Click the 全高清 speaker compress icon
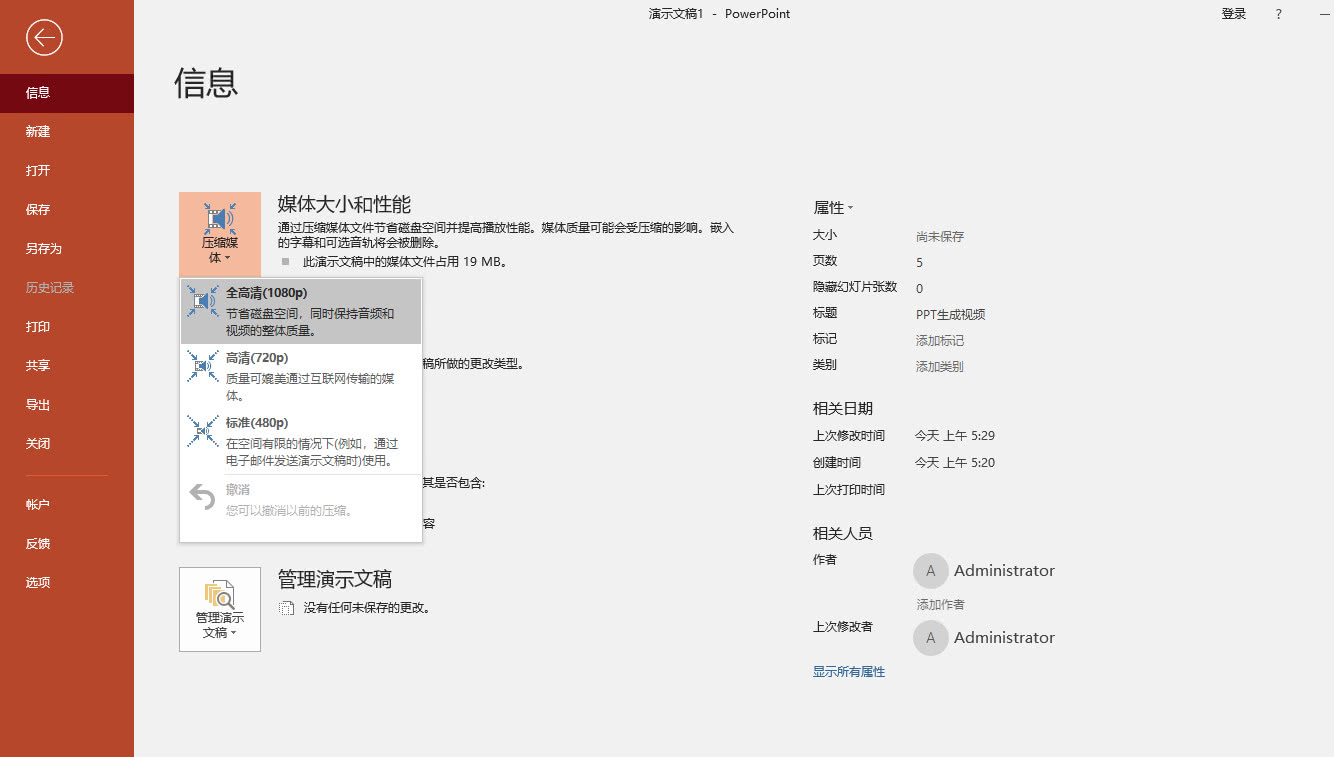Image resolution: width=1334 pixels, height=757 pixels. (203, 301)
